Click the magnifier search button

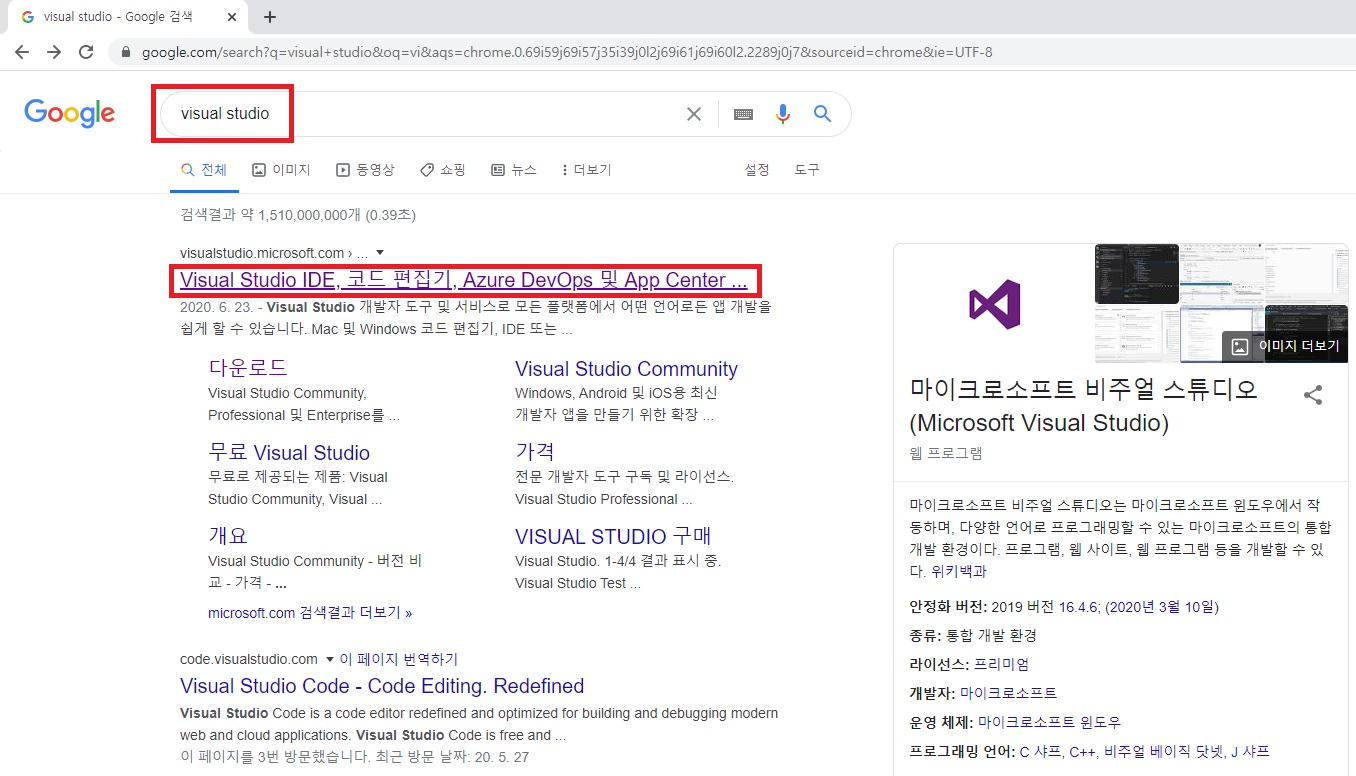(x=822, y=114)
